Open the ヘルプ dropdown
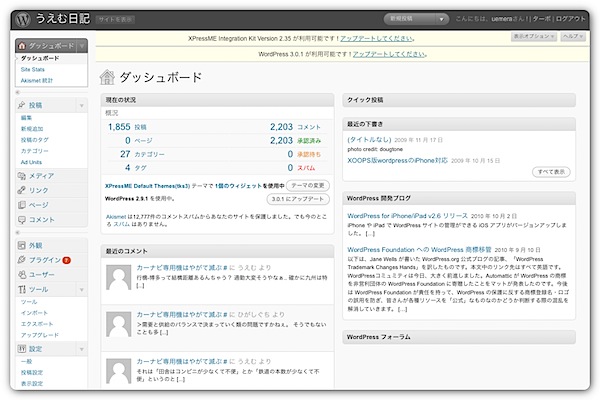 [573, 36]
